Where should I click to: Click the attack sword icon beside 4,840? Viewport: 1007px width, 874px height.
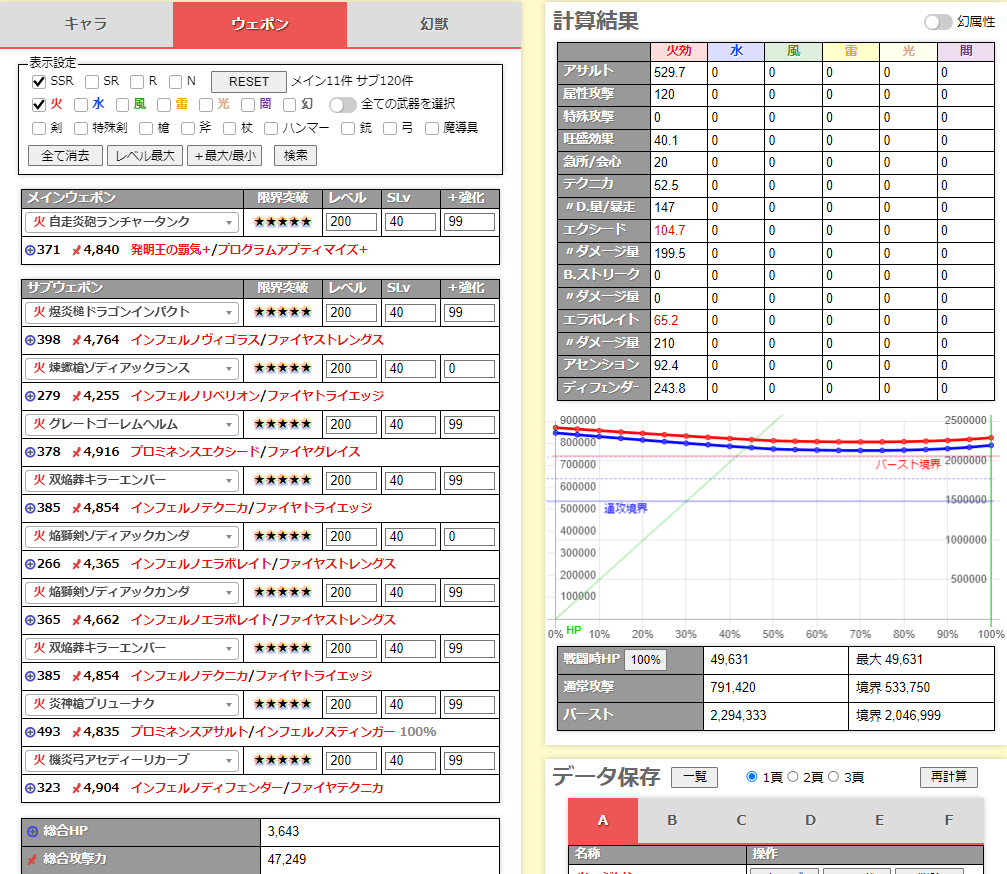[x=75, y=250]
